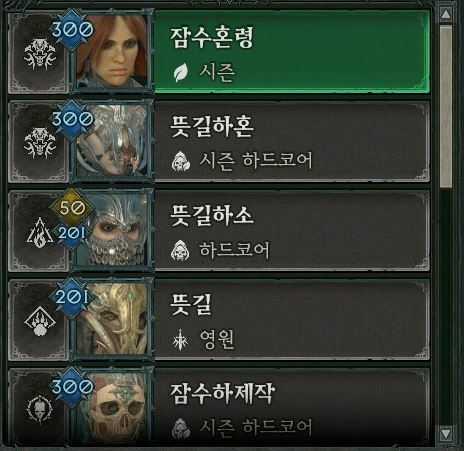Choose the 뜻길하소 hardcore character entry
The image size is (464, 451).
pyautogui.click(x=219, y=231)
